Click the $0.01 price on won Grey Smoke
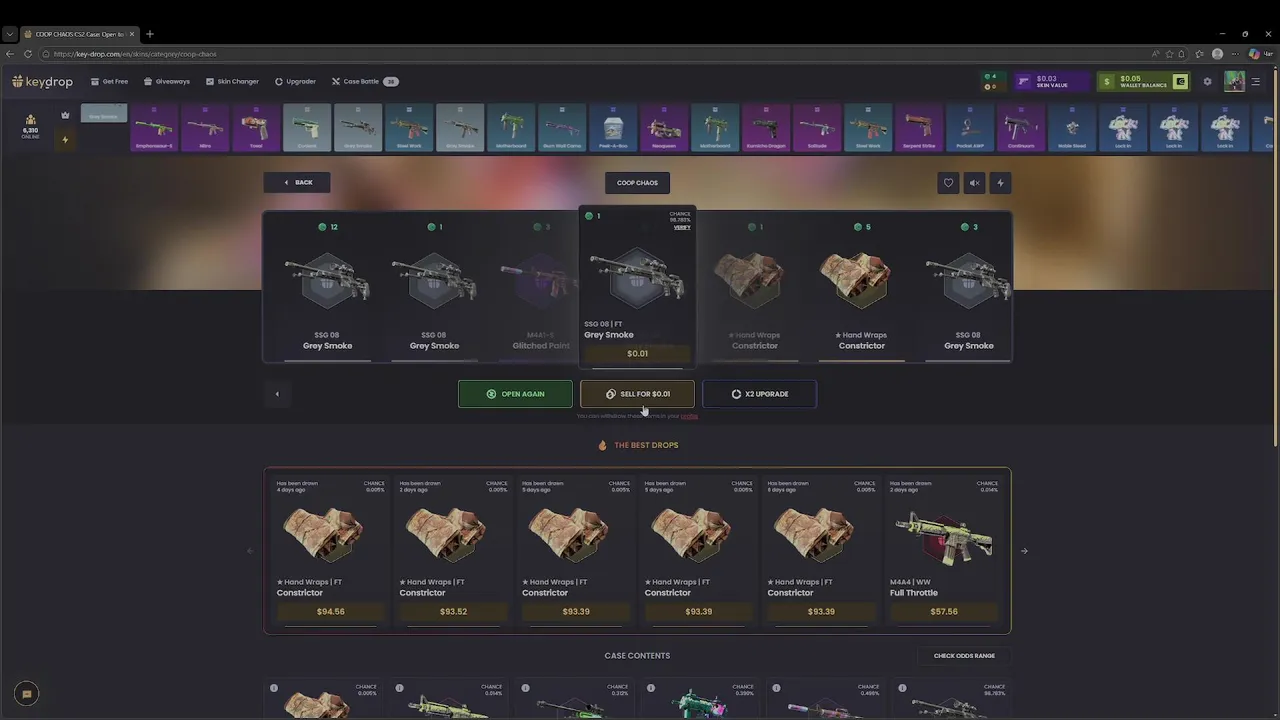The width and height of the screenshot is (1280, 720). (637, 353)
